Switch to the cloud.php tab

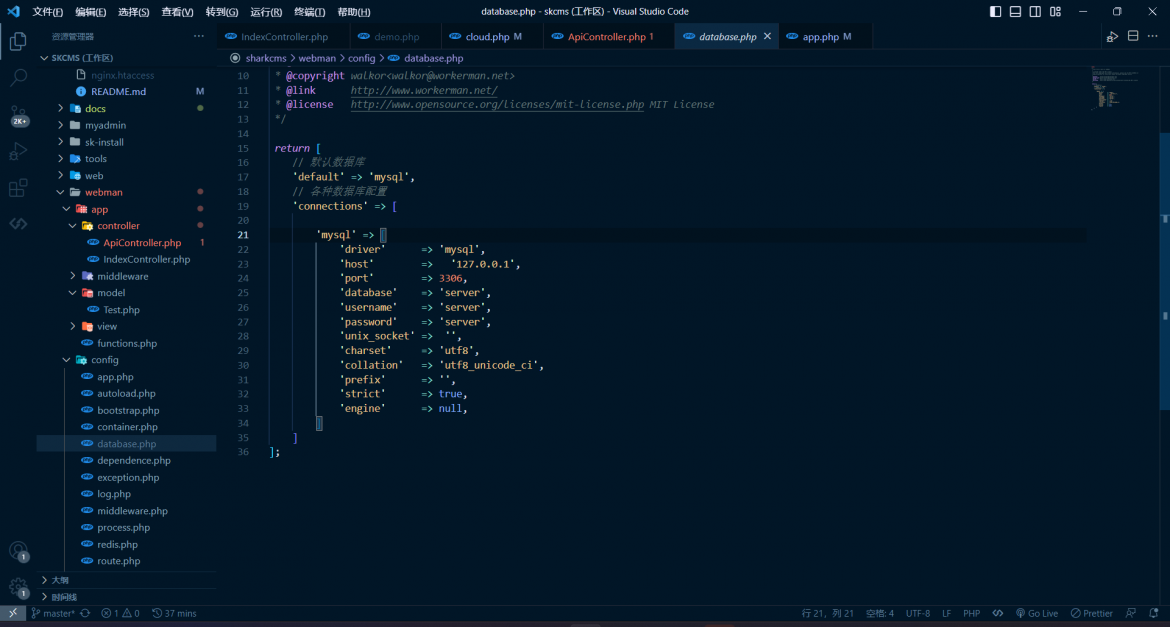click(492, 37)
